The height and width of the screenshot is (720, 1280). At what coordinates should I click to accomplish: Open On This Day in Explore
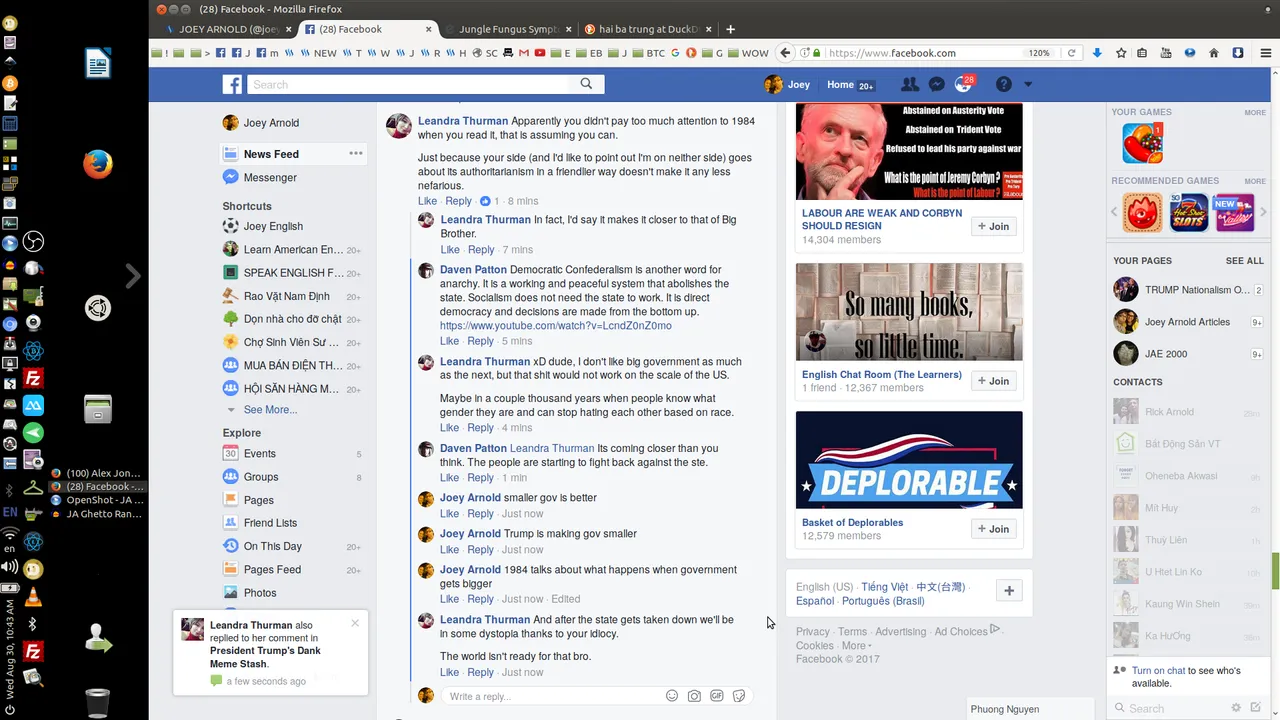pos(272,546)
